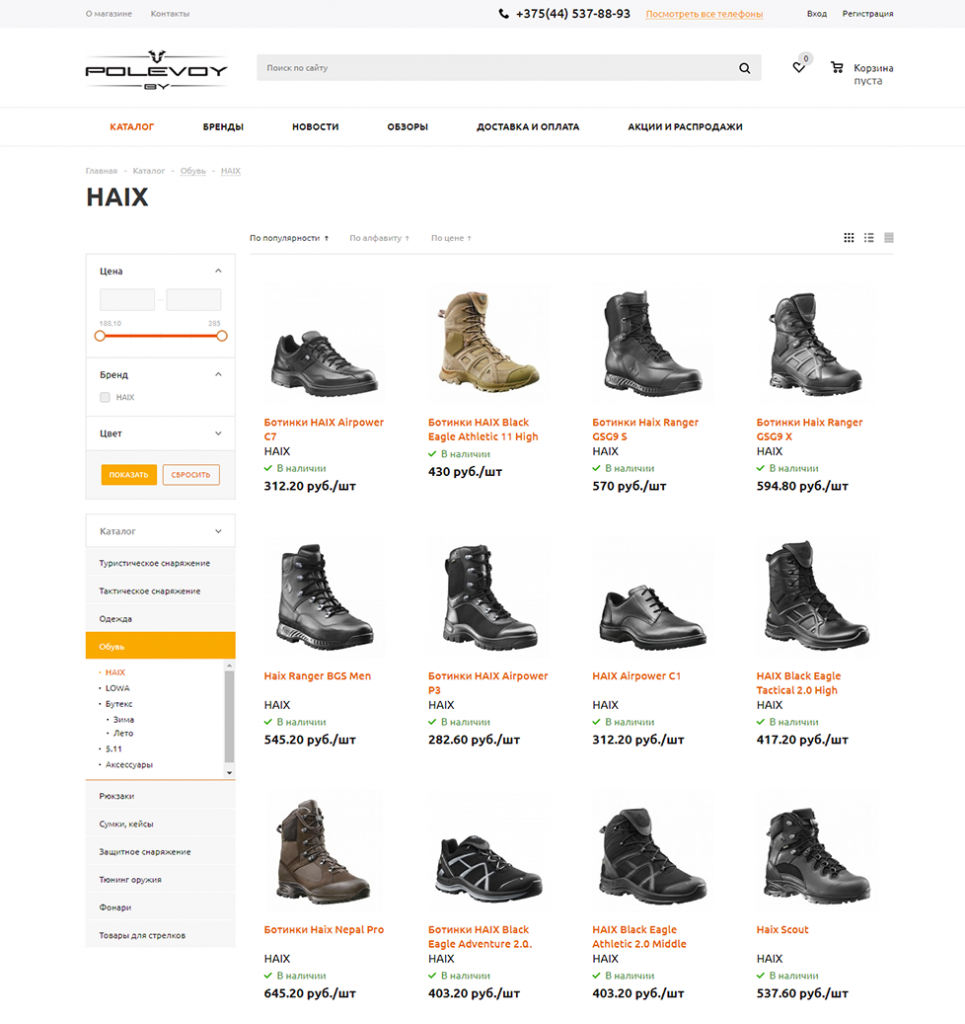The image size is (965, 1024).
Task: Switch to list view with thumbnails
Action: coord(869,238)
